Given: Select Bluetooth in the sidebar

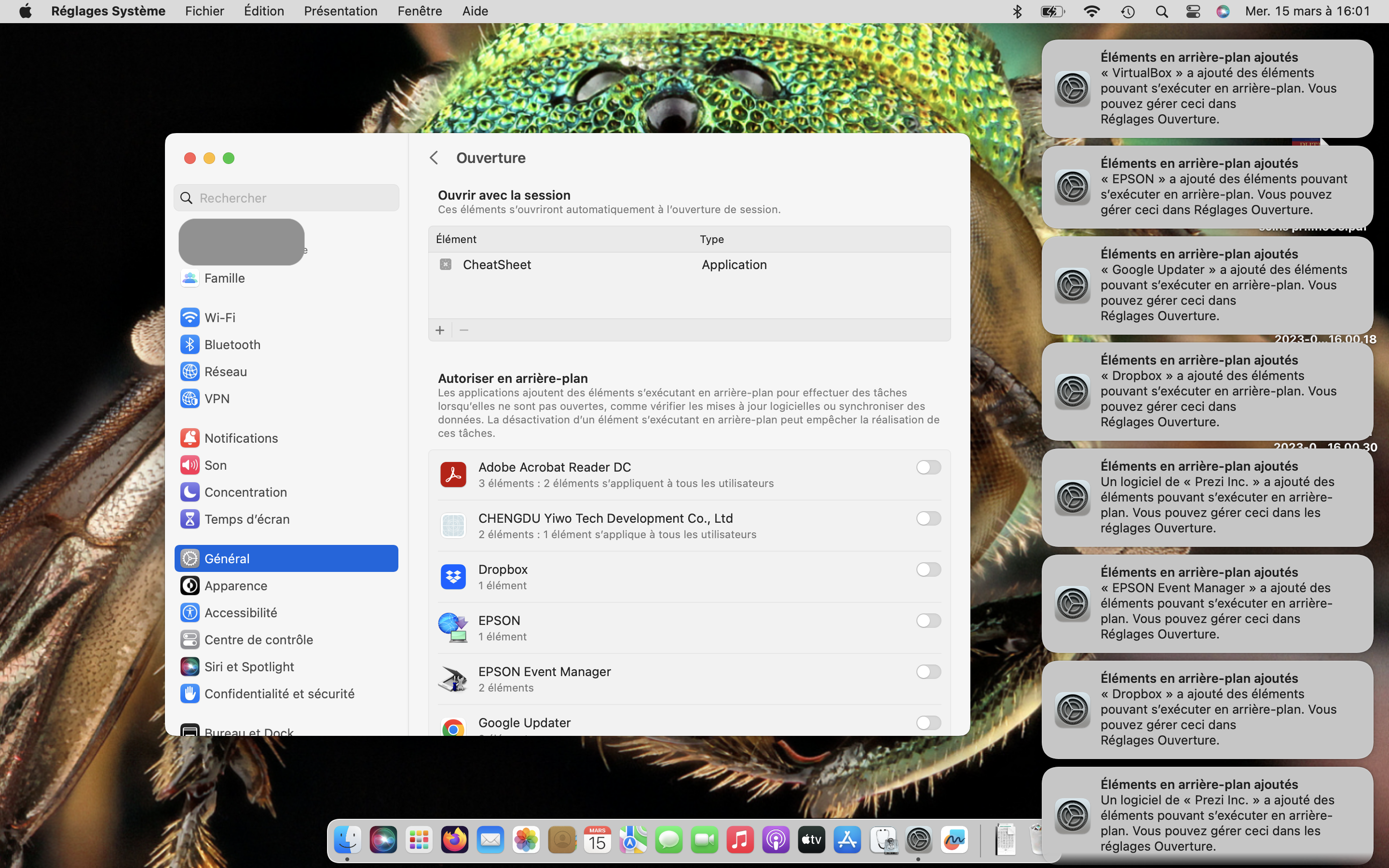Looking at the screenshot, I should click(232, 344).
